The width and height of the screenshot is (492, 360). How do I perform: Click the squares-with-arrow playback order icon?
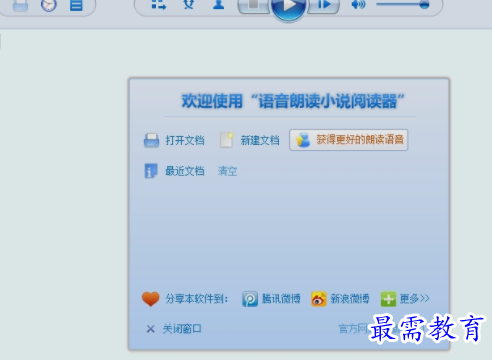(x=159, y=5)
